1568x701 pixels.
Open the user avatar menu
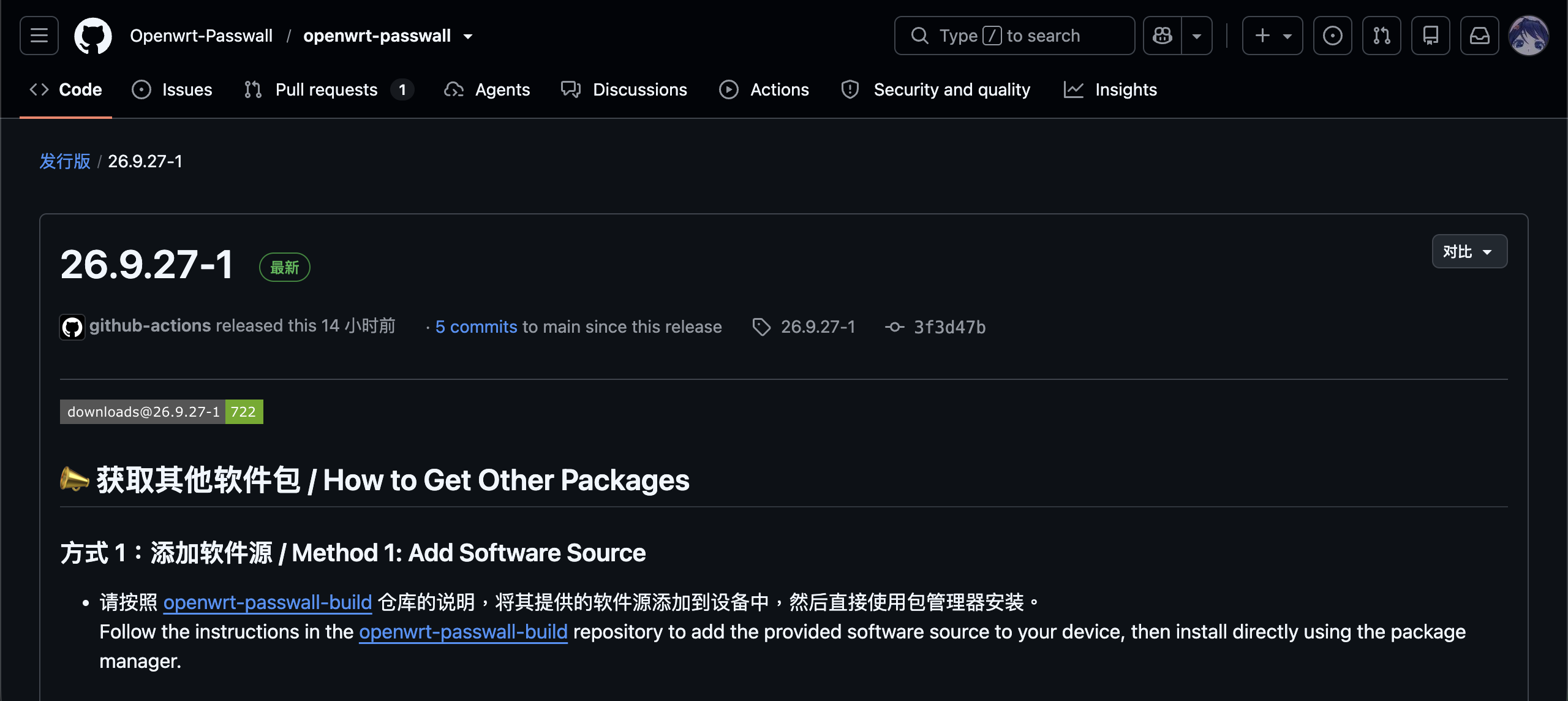point(1529,36)
